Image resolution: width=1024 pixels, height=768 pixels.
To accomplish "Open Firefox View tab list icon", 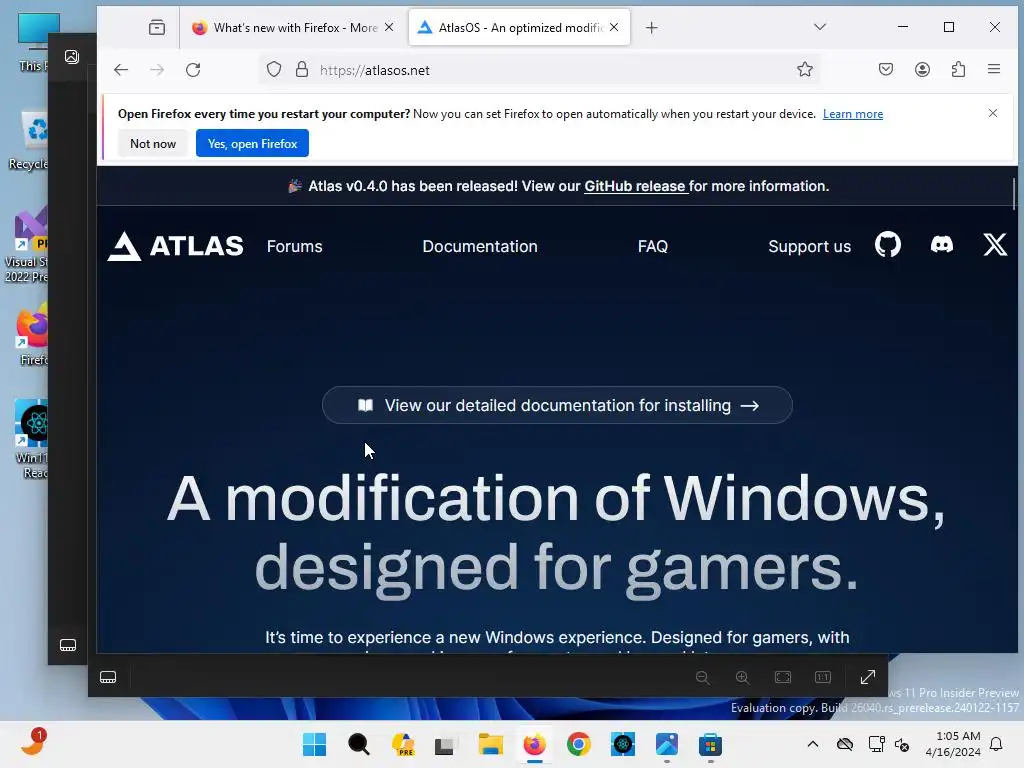I will [x=157, y=27].
